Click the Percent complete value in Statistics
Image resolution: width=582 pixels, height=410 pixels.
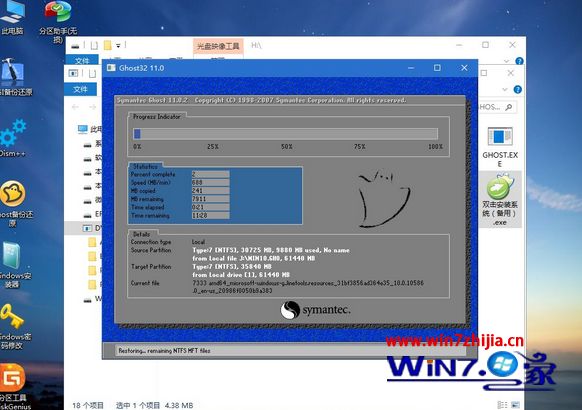coord(210,174)
